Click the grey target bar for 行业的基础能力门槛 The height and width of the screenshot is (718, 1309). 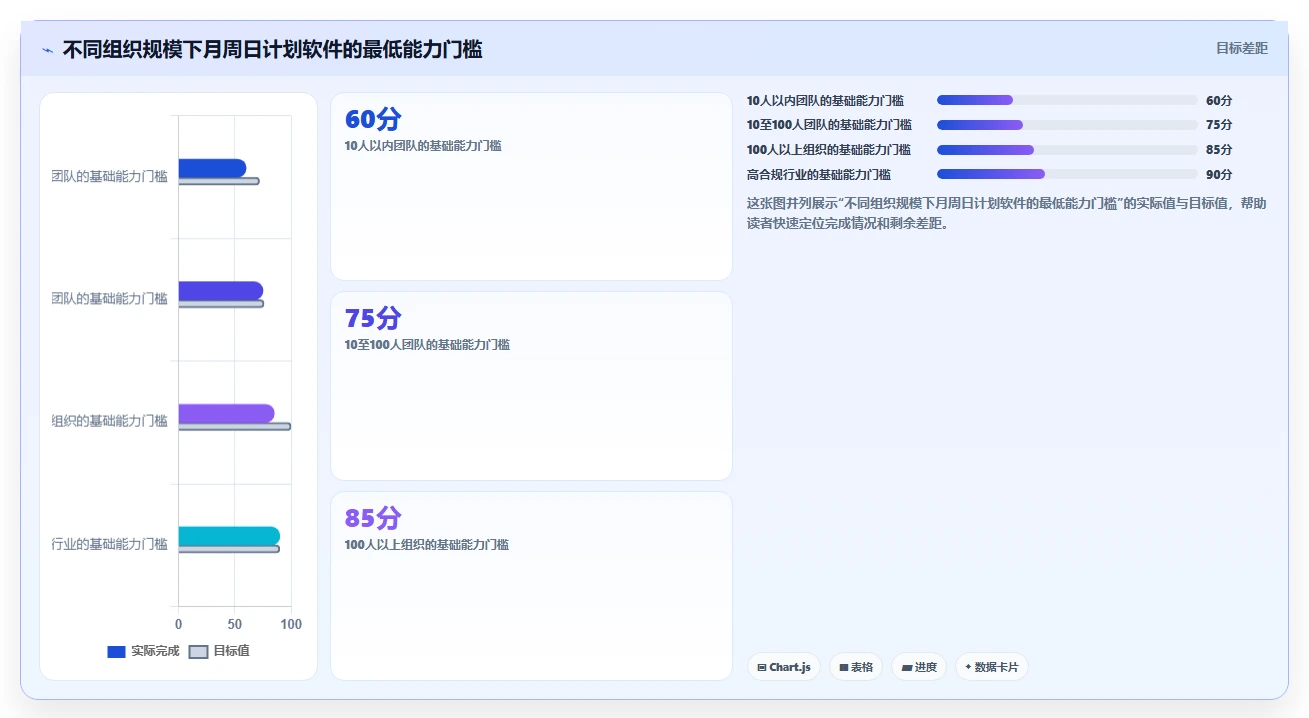229,549
